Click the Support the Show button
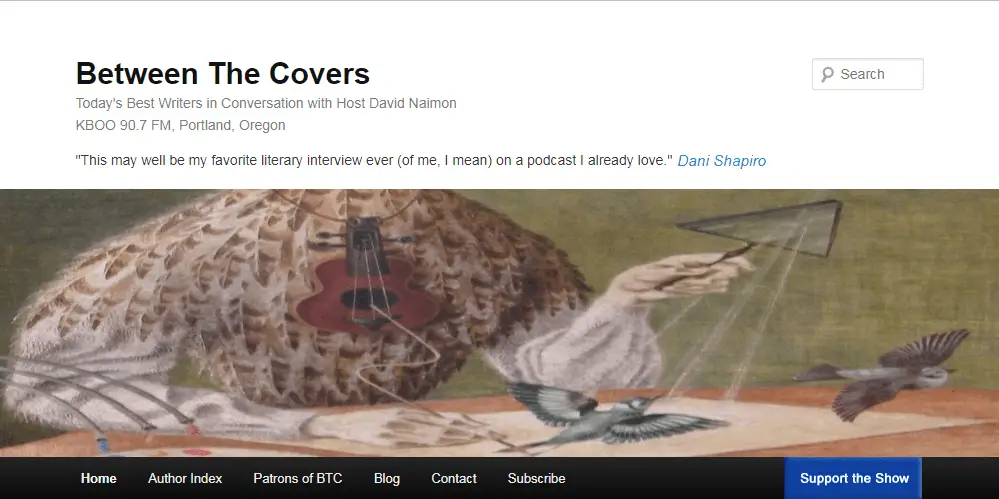The image size is (999, 499). tap(854, 478)
